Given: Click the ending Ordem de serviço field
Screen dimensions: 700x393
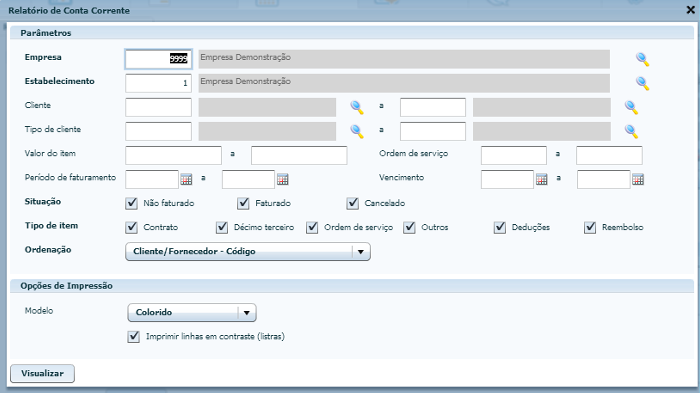Looking at the screenshot, I should click(x=609, y=155).
